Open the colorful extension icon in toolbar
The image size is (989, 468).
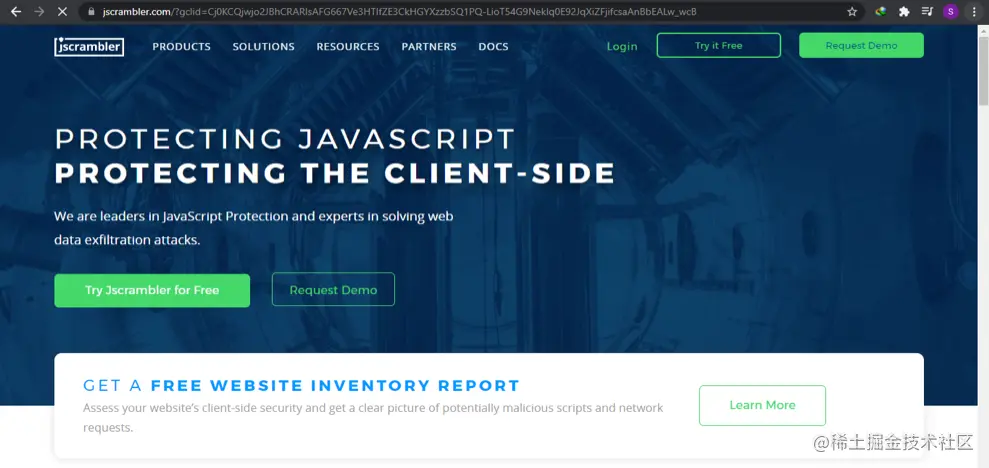click(x=881, y=11)
